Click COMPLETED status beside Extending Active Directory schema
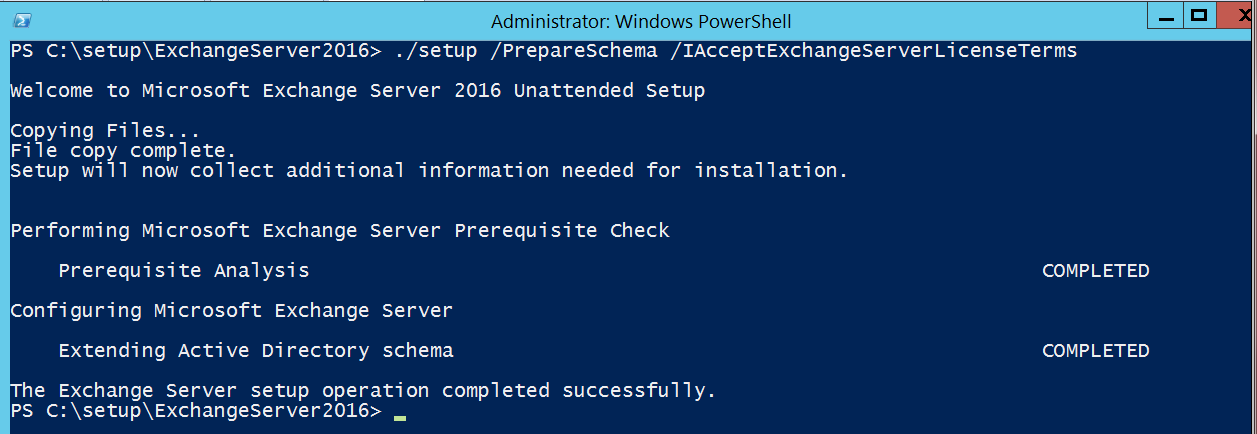Screen dimensions: 1257x434 1095,351
